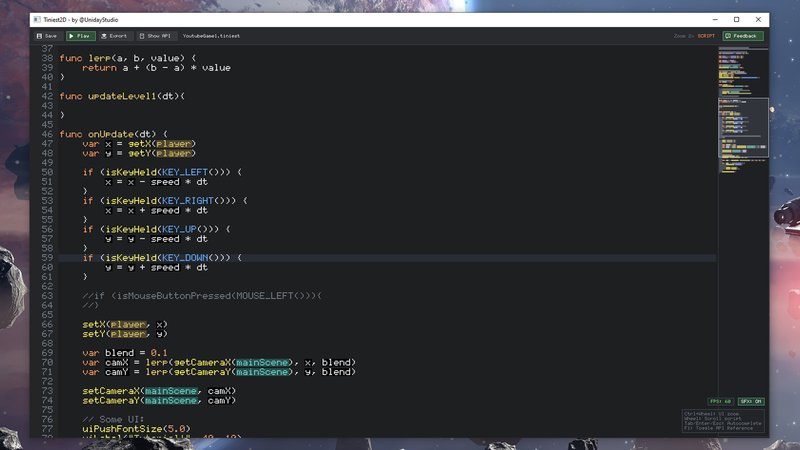Click 'return a + (b - a) * value' line
The width and height of the screenshot is (800, 450).
tap(156, 68)
